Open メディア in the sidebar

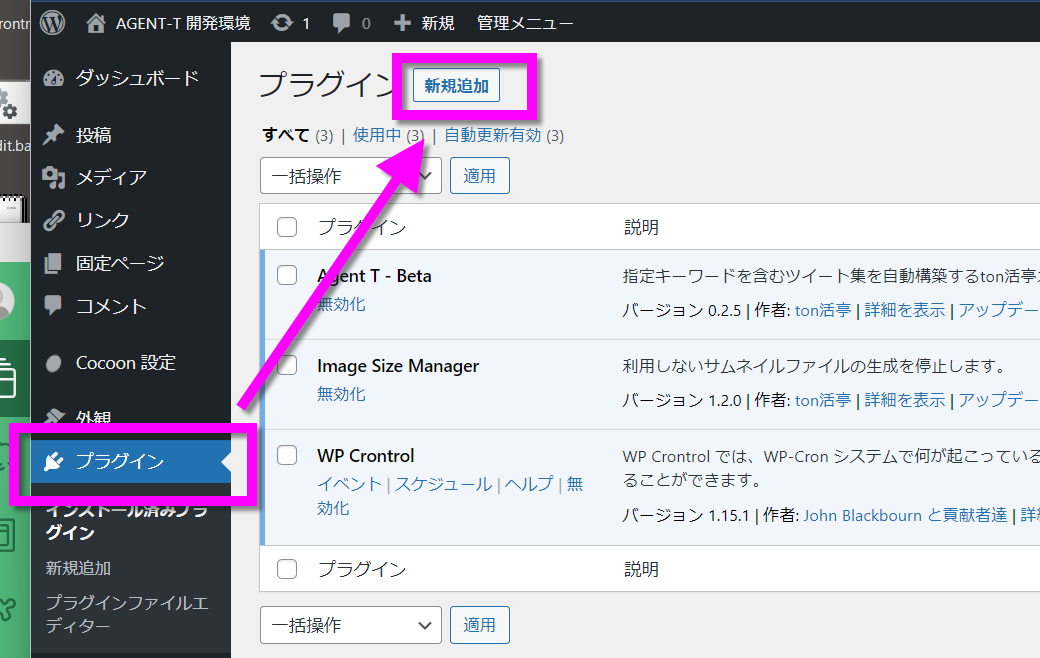[x=111, y=177]
